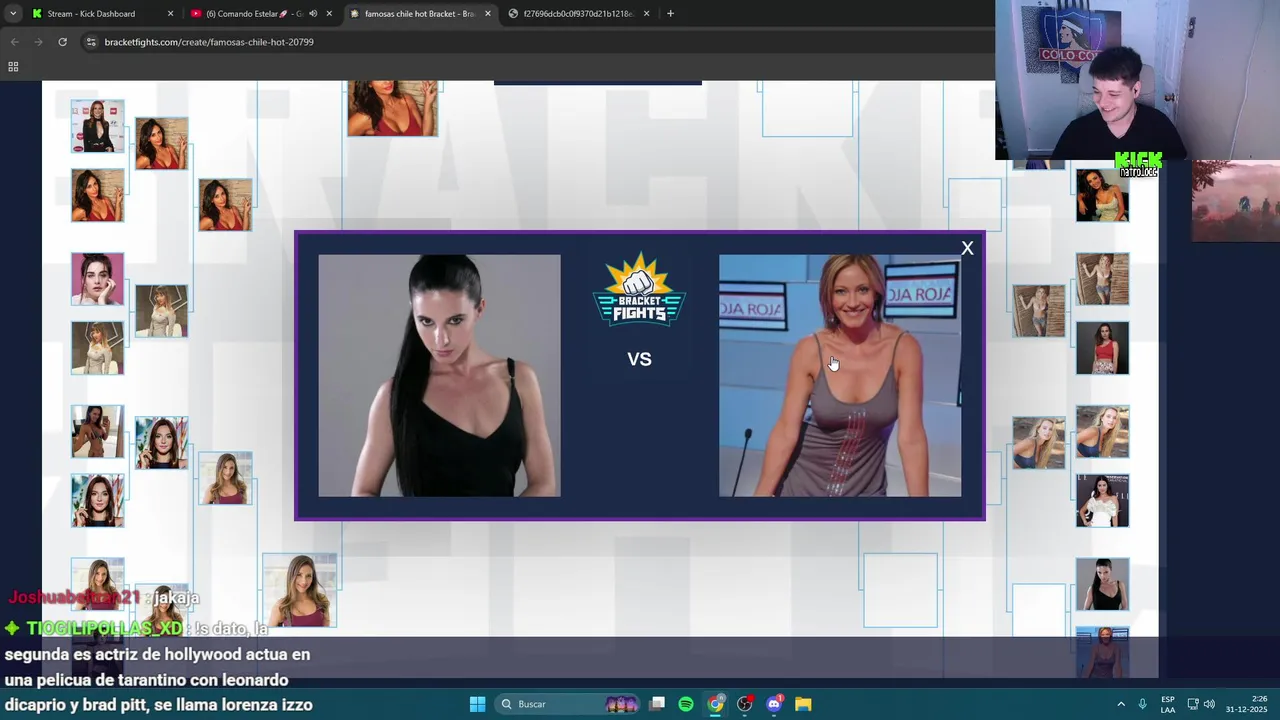Reload the bracketfights page
This screenshot has height=720, width=1280.
(62, 42)
